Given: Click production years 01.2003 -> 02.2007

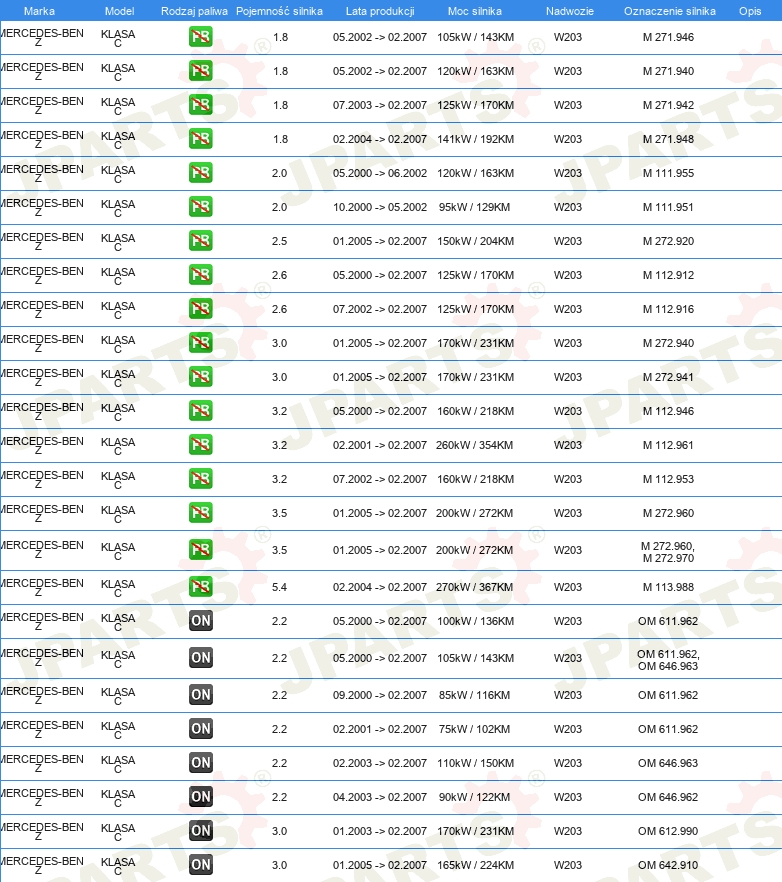Looking at the screenshot, I should coord(380,831).
